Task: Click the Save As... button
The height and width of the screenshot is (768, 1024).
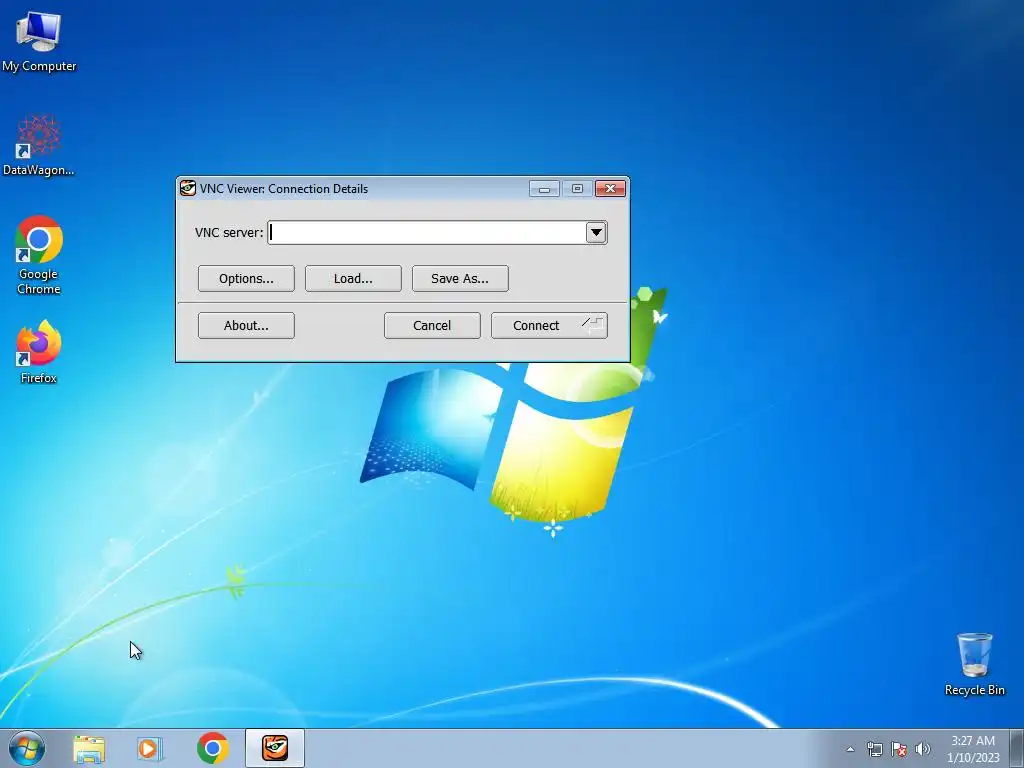Action: pyautogui.click(x=460, y=279)
